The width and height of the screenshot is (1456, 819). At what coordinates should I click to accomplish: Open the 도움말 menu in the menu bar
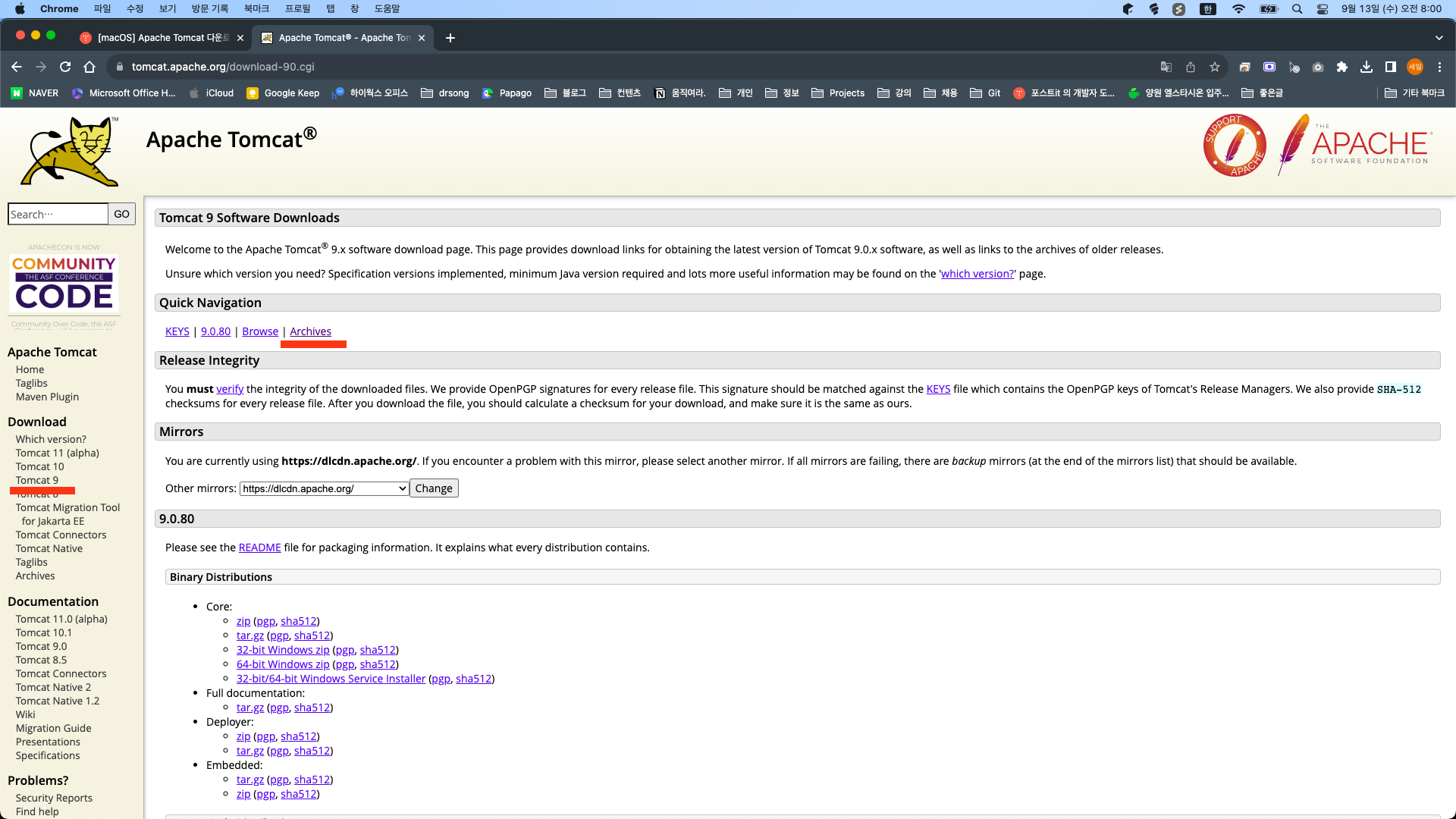pos(387,9)
